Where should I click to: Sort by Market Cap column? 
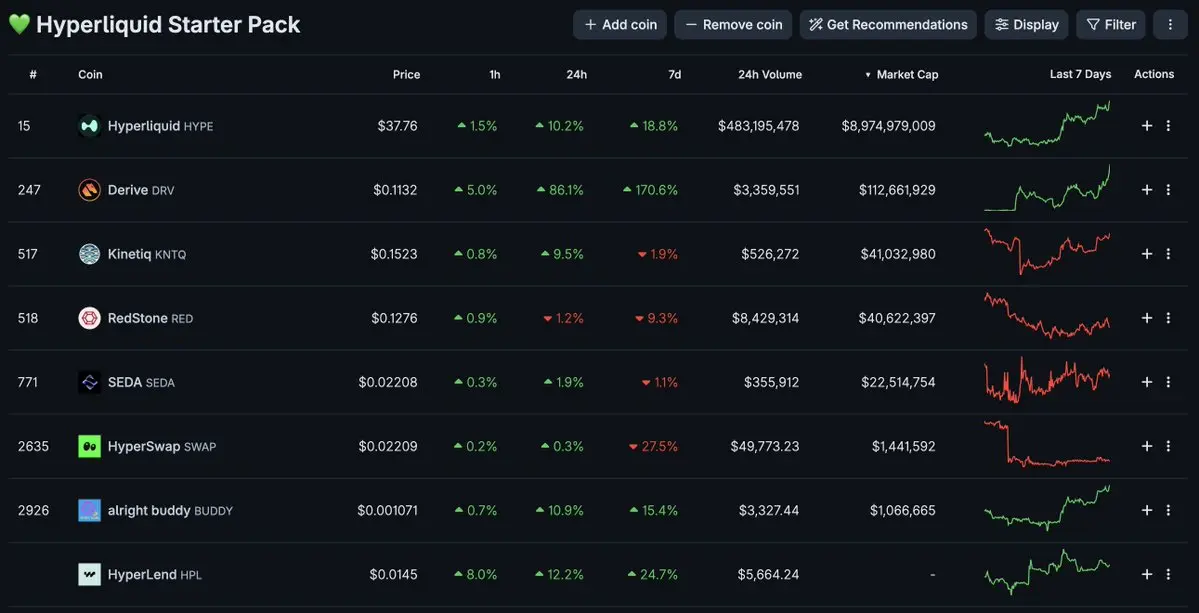tap(902, 74)
